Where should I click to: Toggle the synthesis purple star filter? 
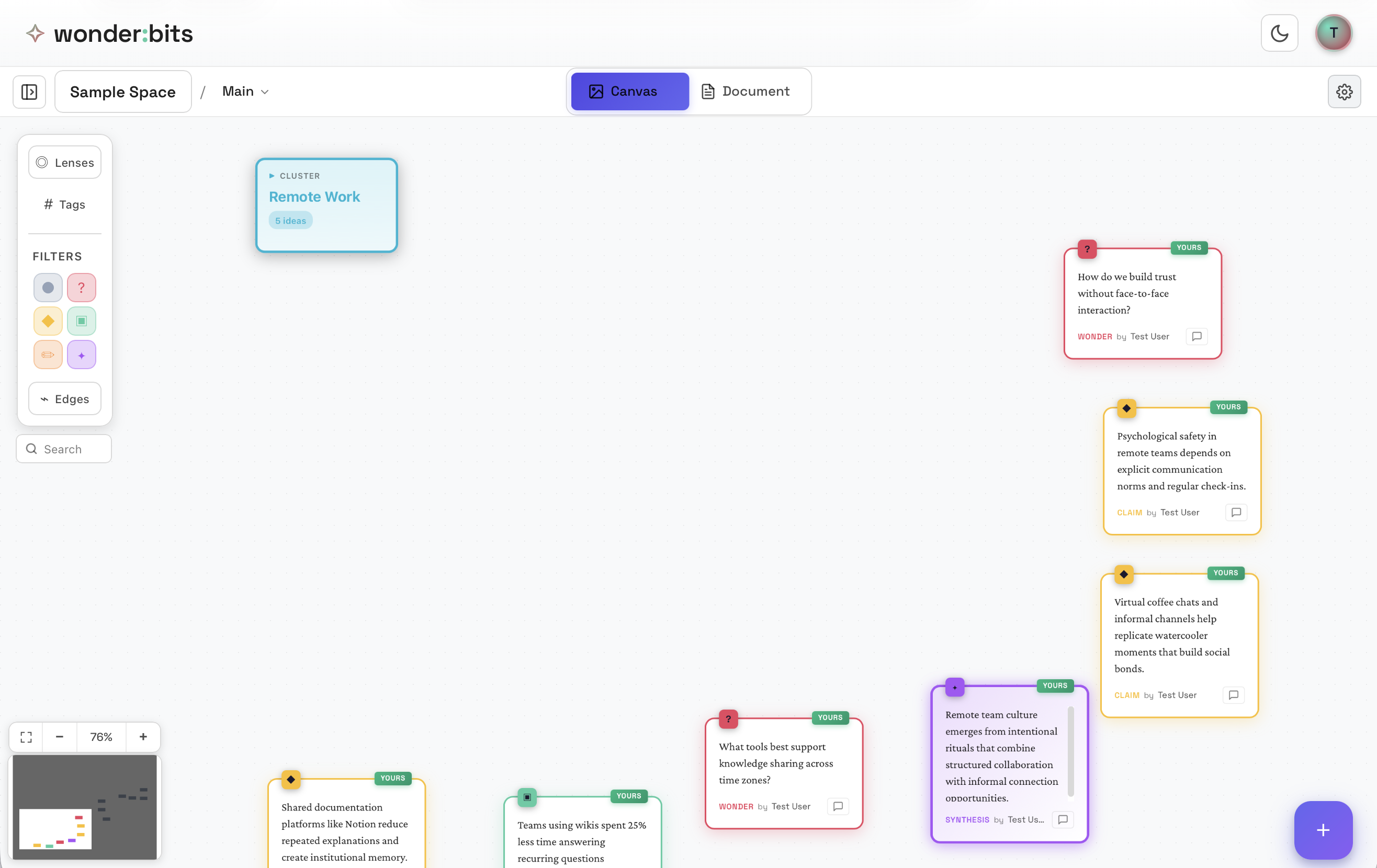(x=81, y=355)
